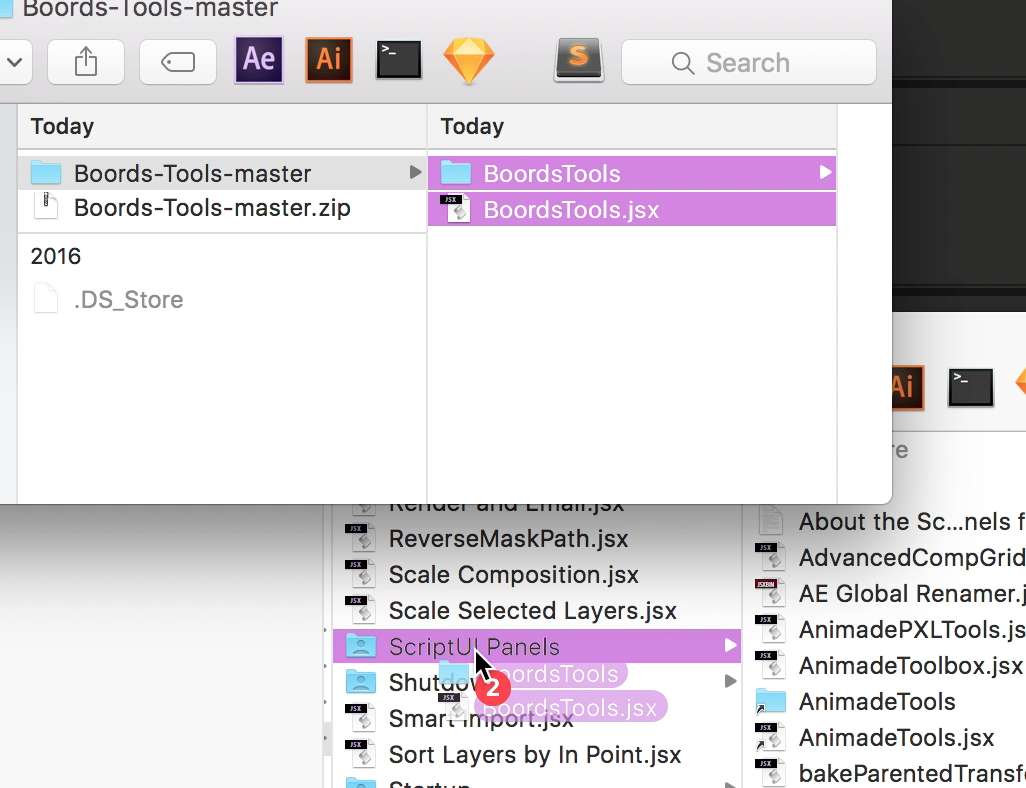
Task: Click the AdvancedCompGrid file icon
Action: (770, 556)
